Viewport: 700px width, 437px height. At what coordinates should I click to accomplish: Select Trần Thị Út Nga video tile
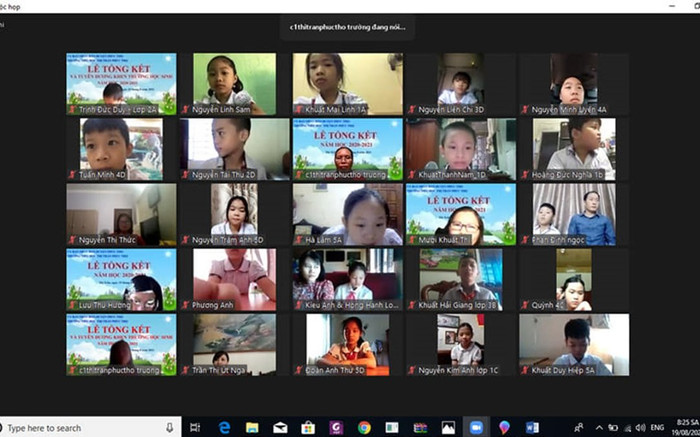pos(234,345)
